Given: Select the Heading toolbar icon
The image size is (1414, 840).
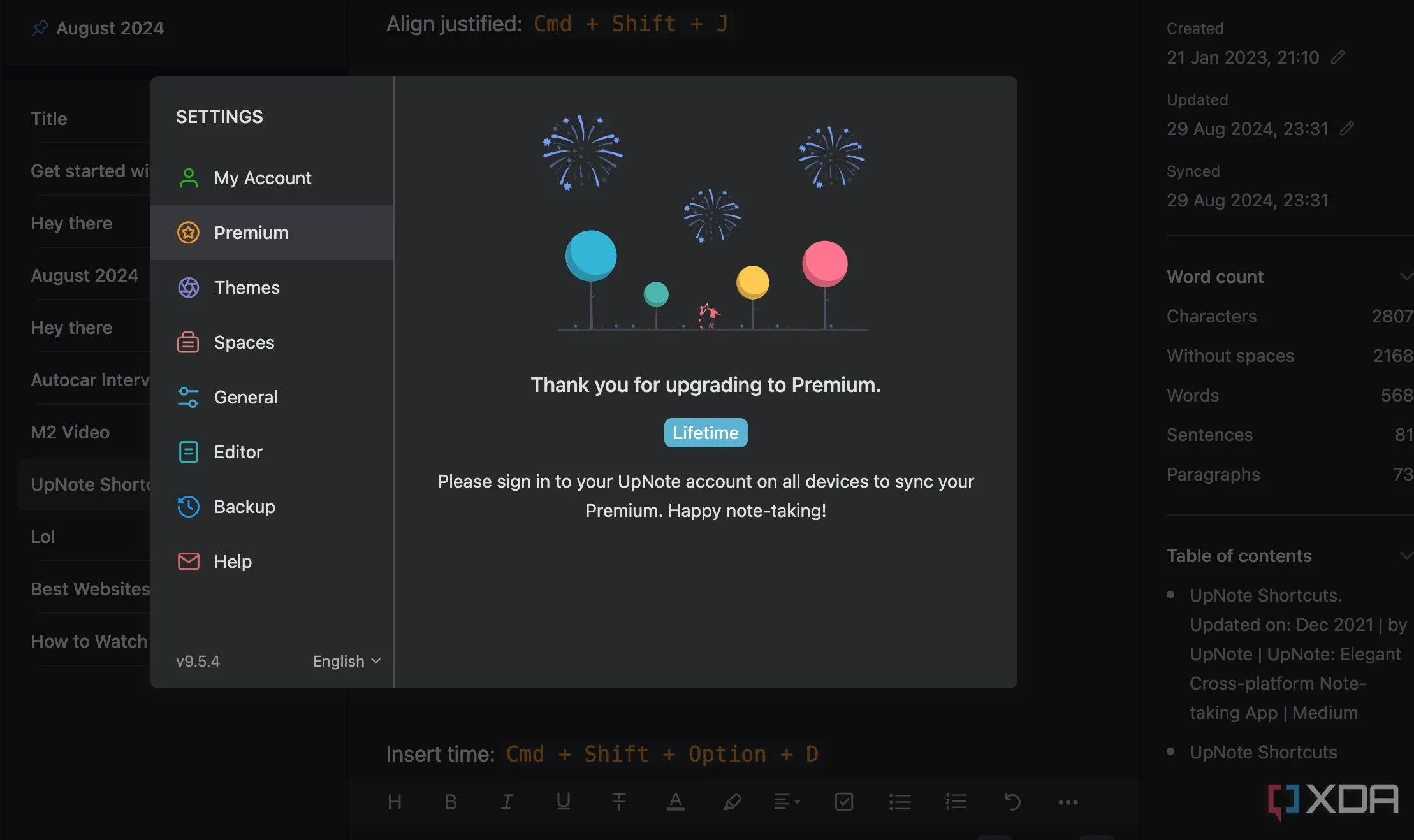Looking at the screenshot, I should pos(395,802).
